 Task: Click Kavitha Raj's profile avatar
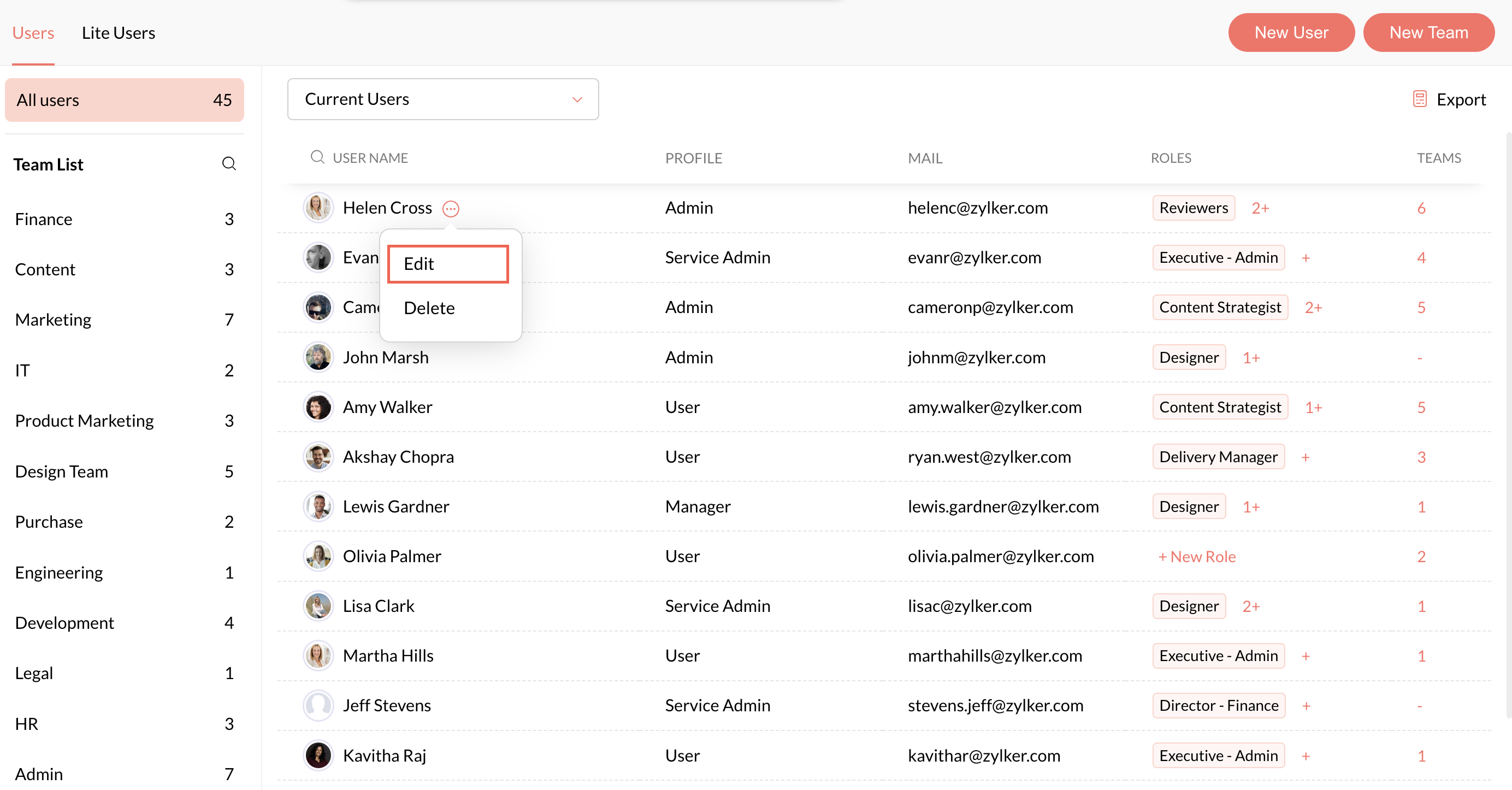318,756
